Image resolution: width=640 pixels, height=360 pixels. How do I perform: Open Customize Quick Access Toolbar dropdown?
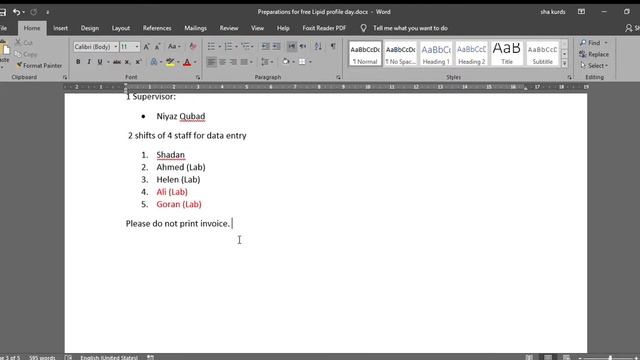tap(47, 12)
